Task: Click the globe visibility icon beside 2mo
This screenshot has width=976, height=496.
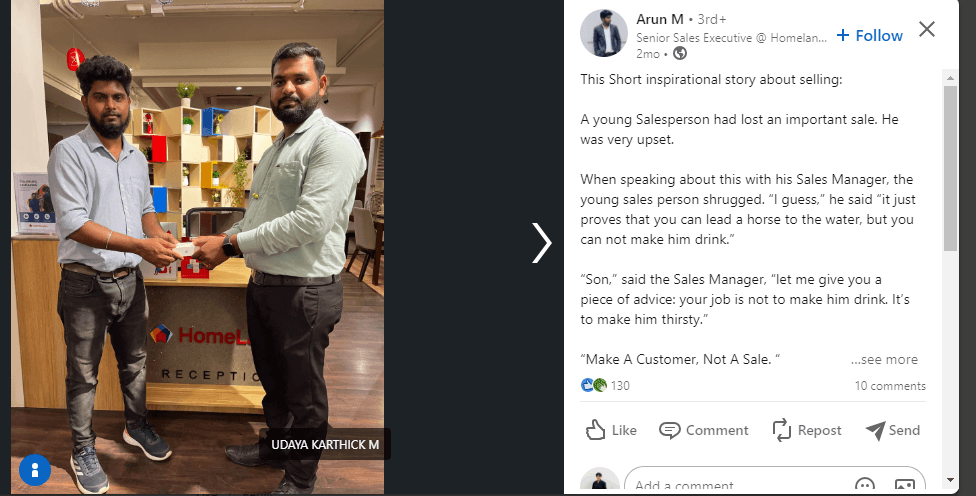Action: [x=680, y=53]
